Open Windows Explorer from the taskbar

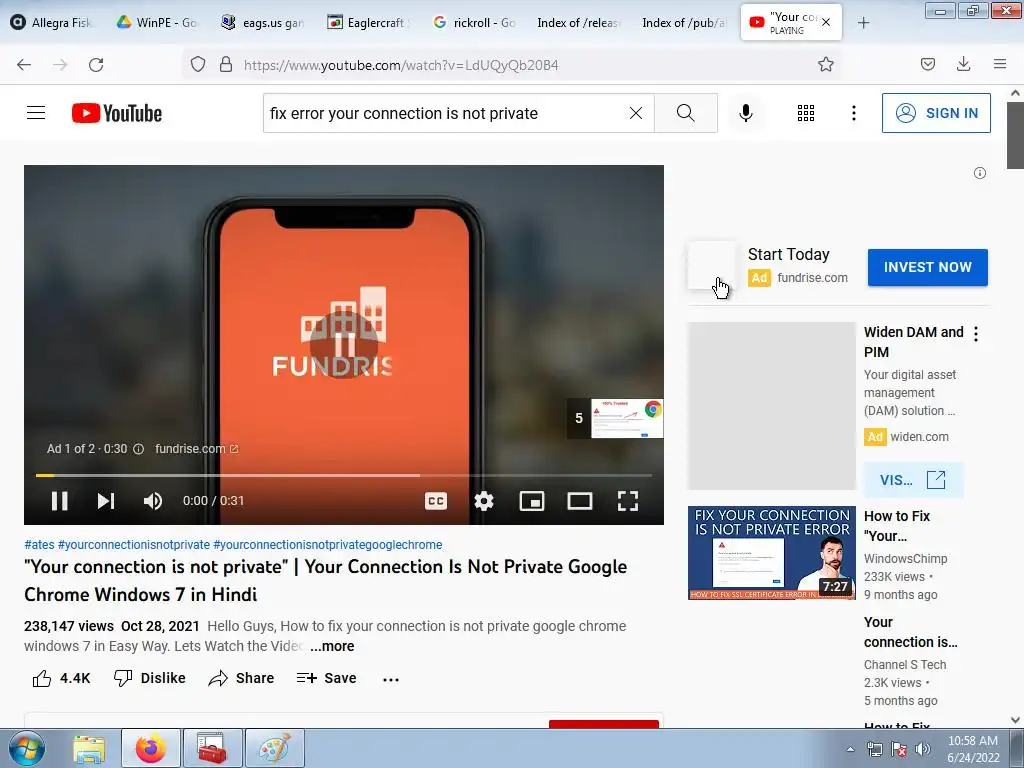tap(89, 748)
